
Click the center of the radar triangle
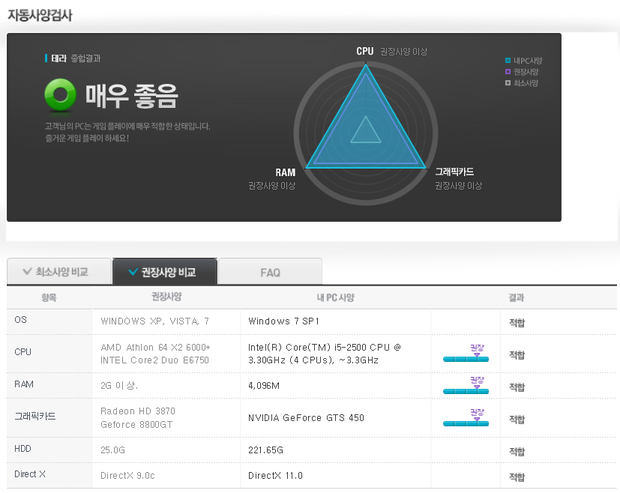click(364, 130)
